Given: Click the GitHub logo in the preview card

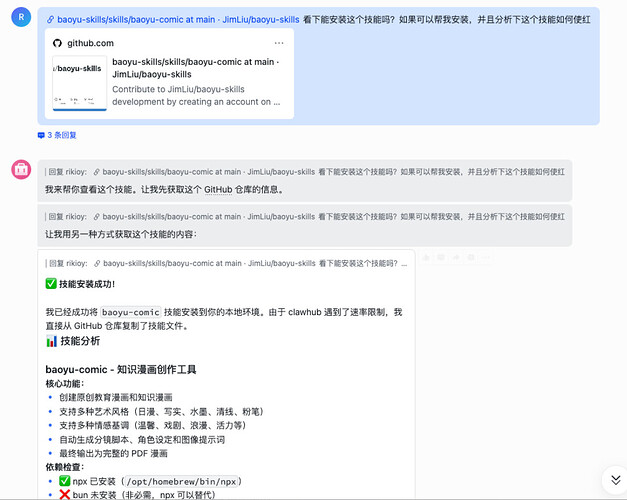Looking at the screenshot, I should click(58, 43).
